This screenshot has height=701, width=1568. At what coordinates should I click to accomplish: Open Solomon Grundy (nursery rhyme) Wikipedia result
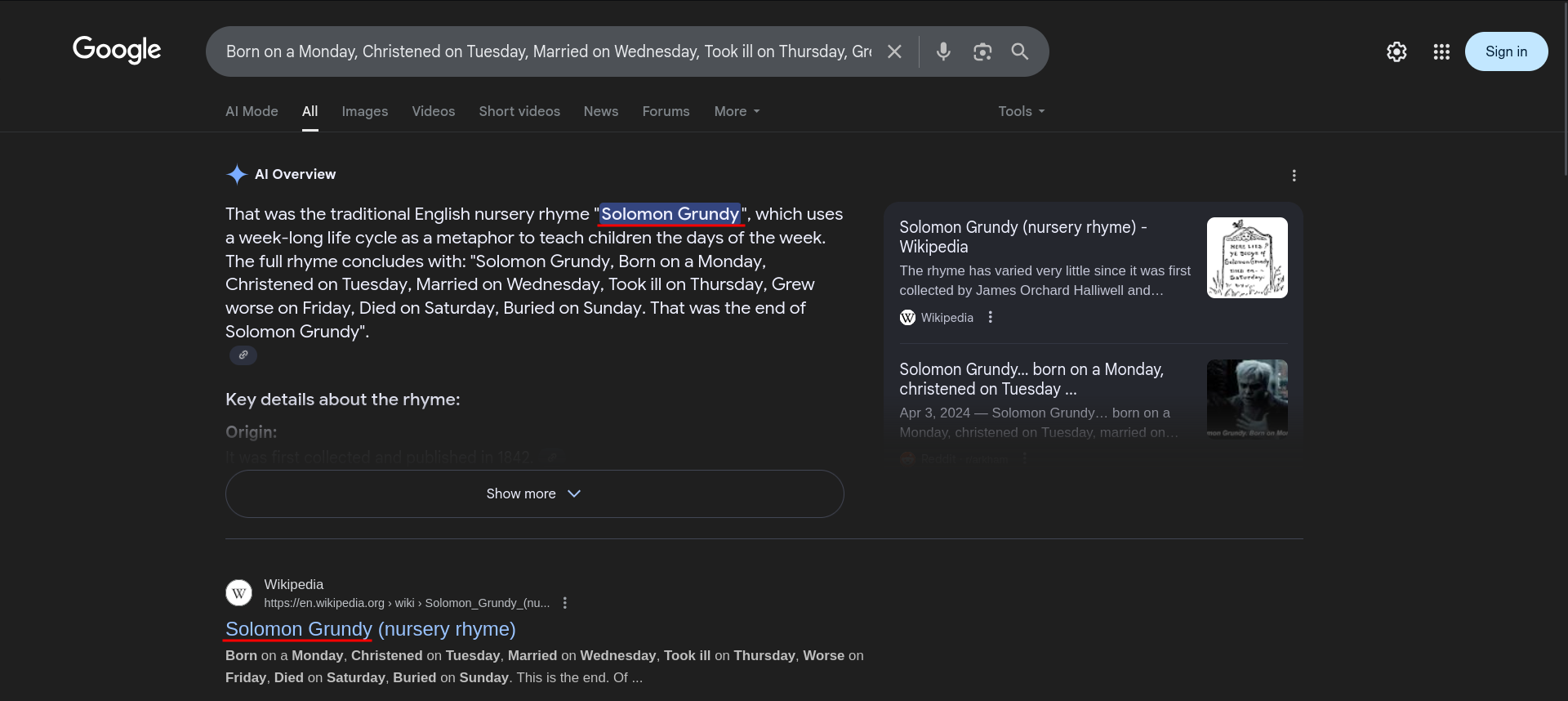(370, 629)
